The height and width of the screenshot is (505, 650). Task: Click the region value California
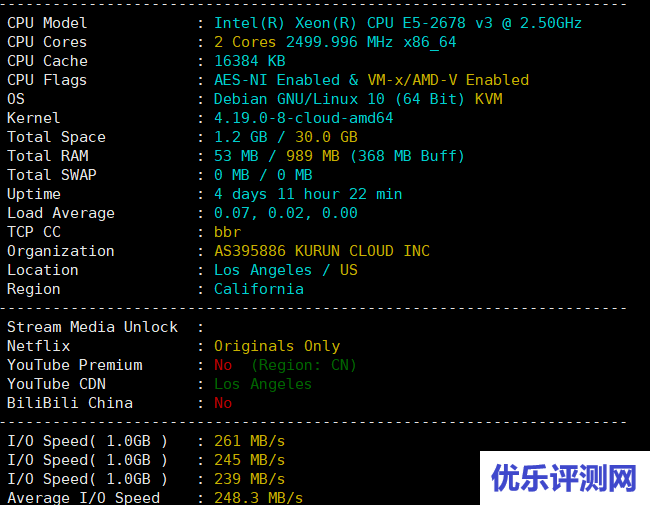[x=259, y=289]
